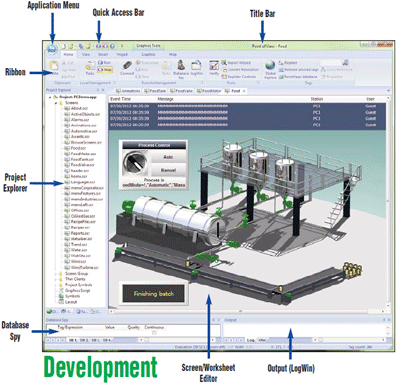This screenshot has width=400, height=385.
Task: Click Remove unused tags
Action: [x=298, y=70]
